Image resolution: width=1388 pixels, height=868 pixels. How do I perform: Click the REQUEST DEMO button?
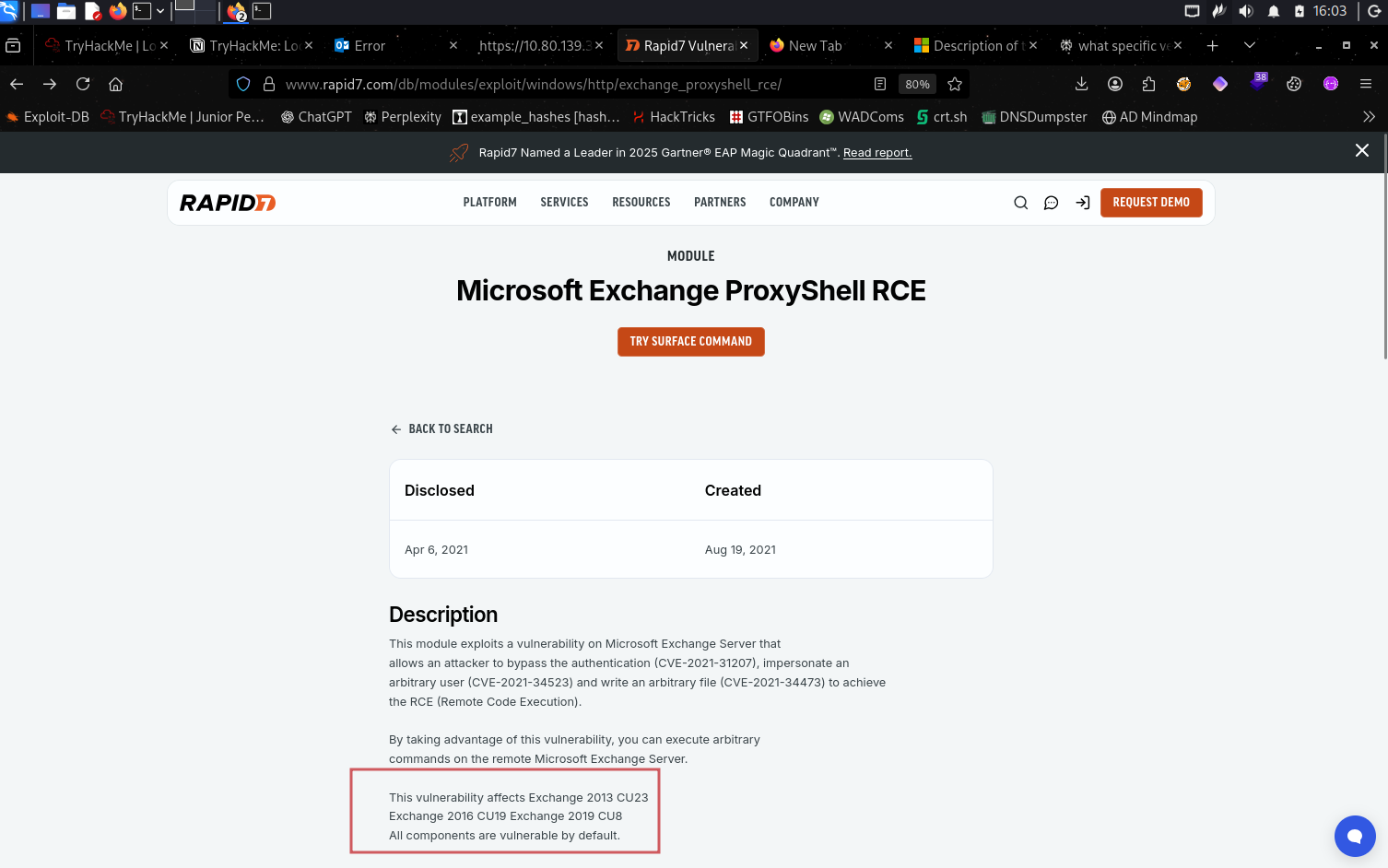(x=1150, y=203)
